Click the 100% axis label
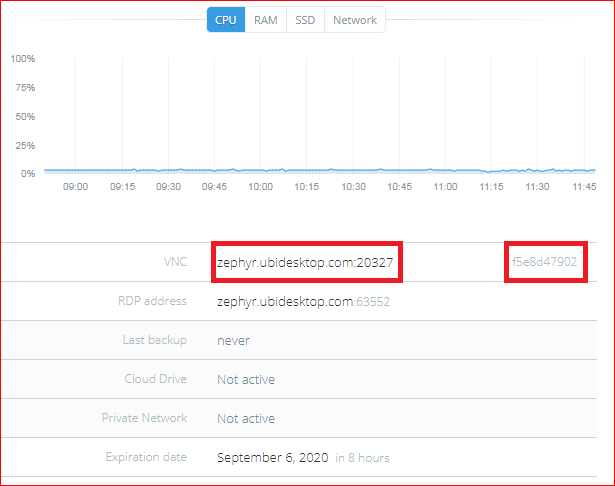 click(23, 59)
